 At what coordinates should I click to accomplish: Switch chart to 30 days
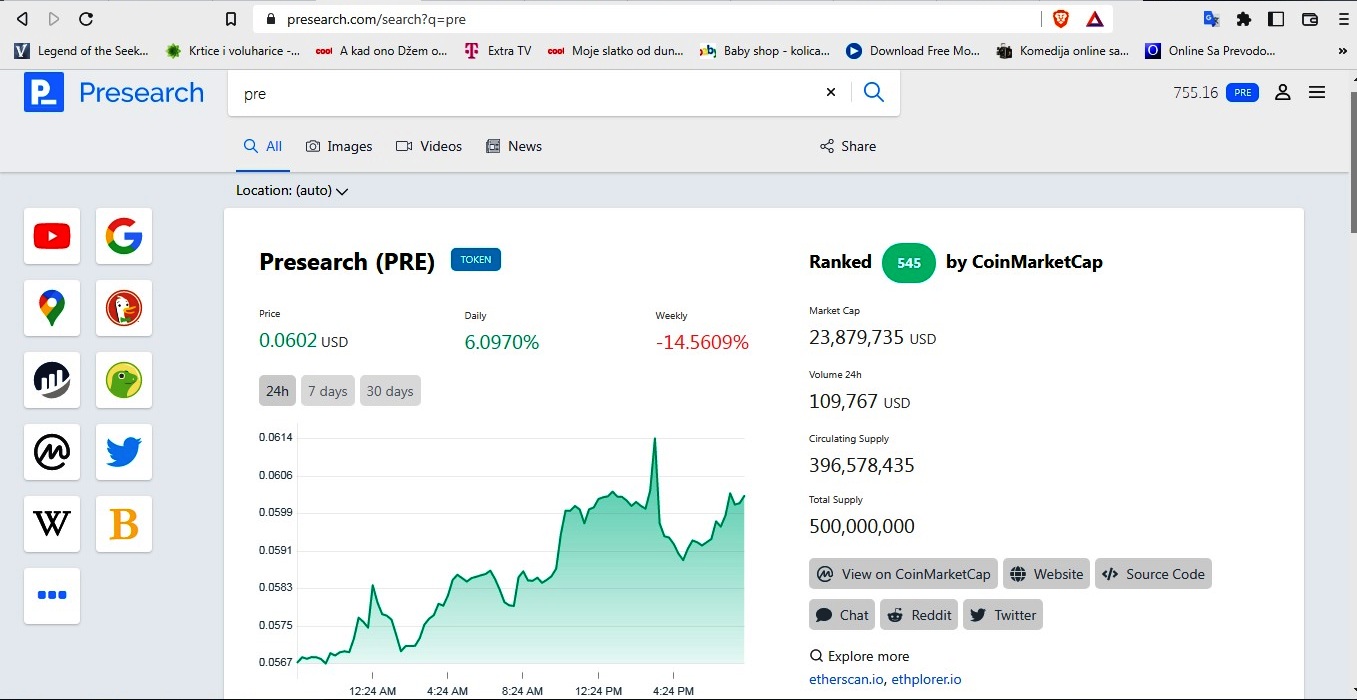point(390,391)
